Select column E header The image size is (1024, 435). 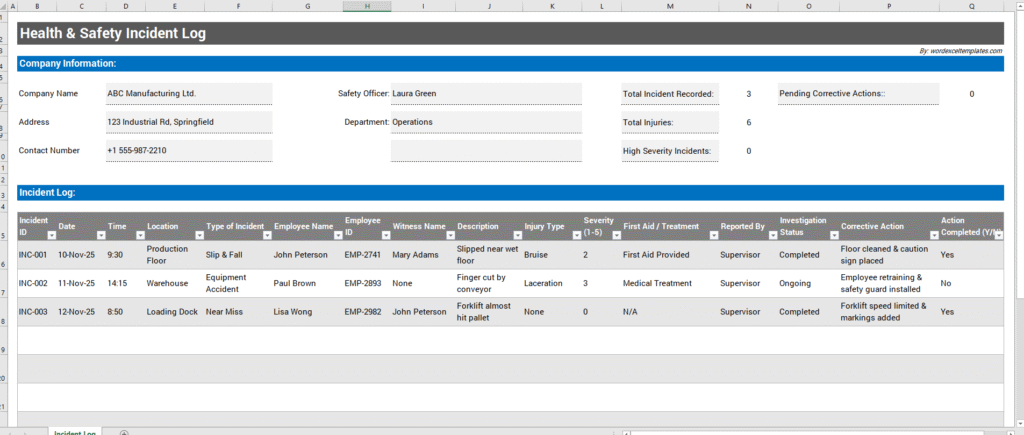pyautogui.click(x=174, y=6)
